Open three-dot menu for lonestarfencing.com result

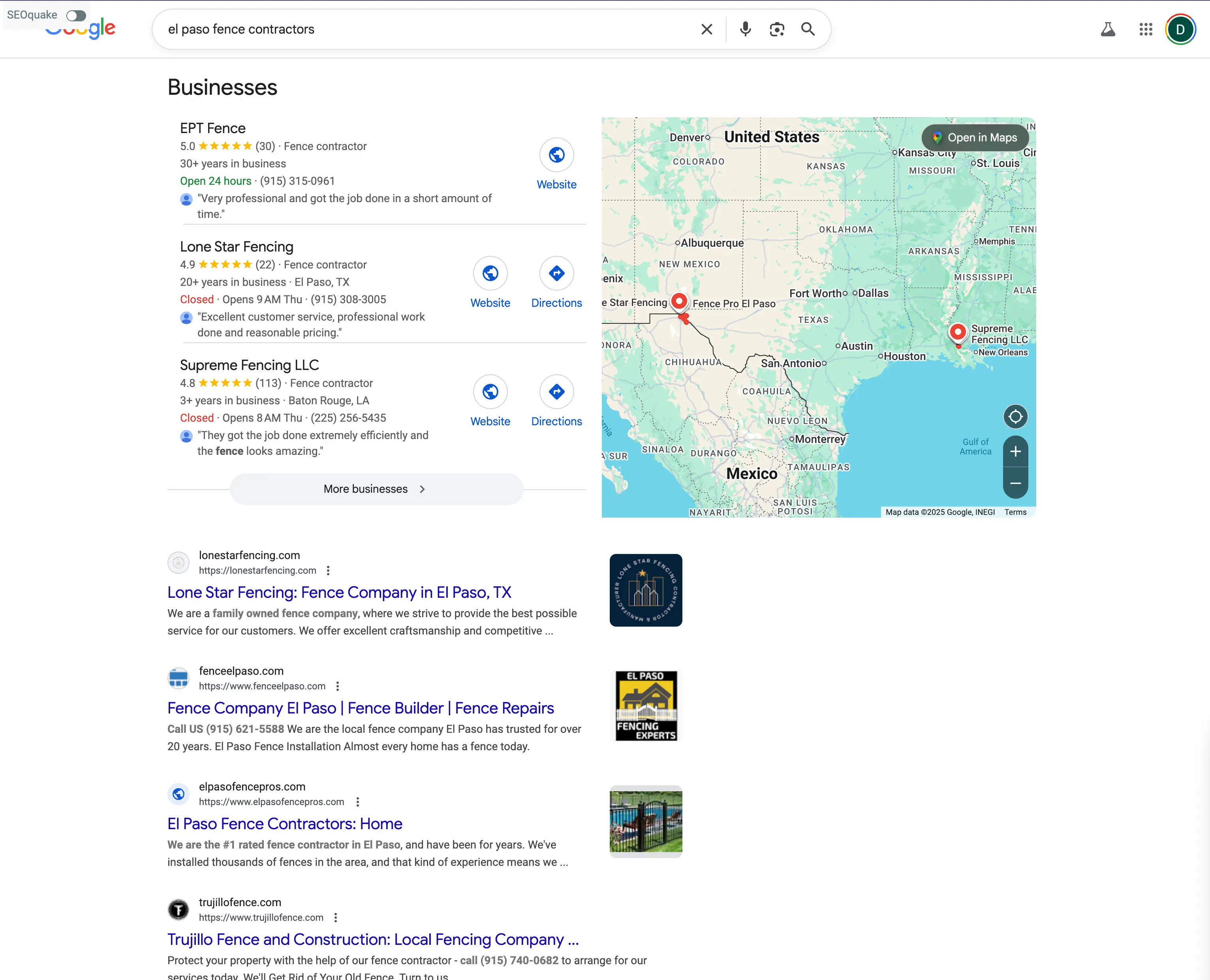329,570
